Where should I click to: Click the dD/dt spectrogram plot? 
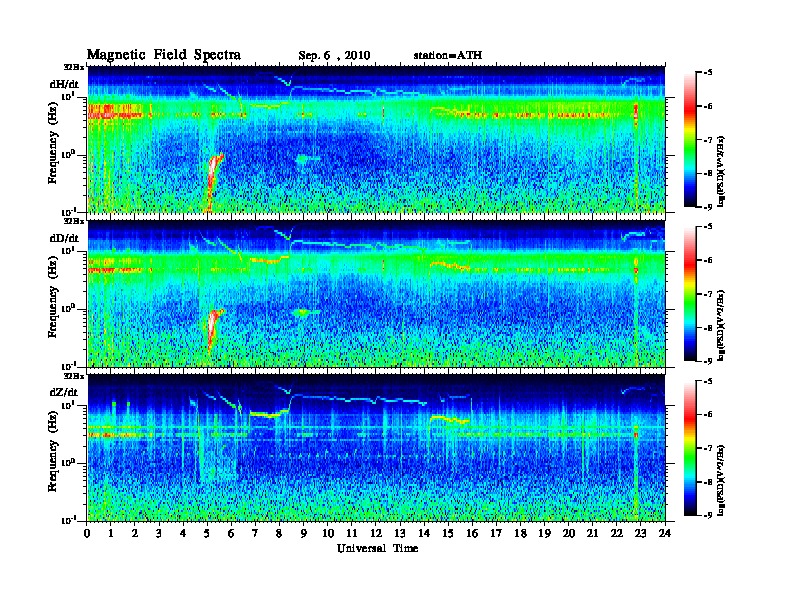(x=376, y=294)
